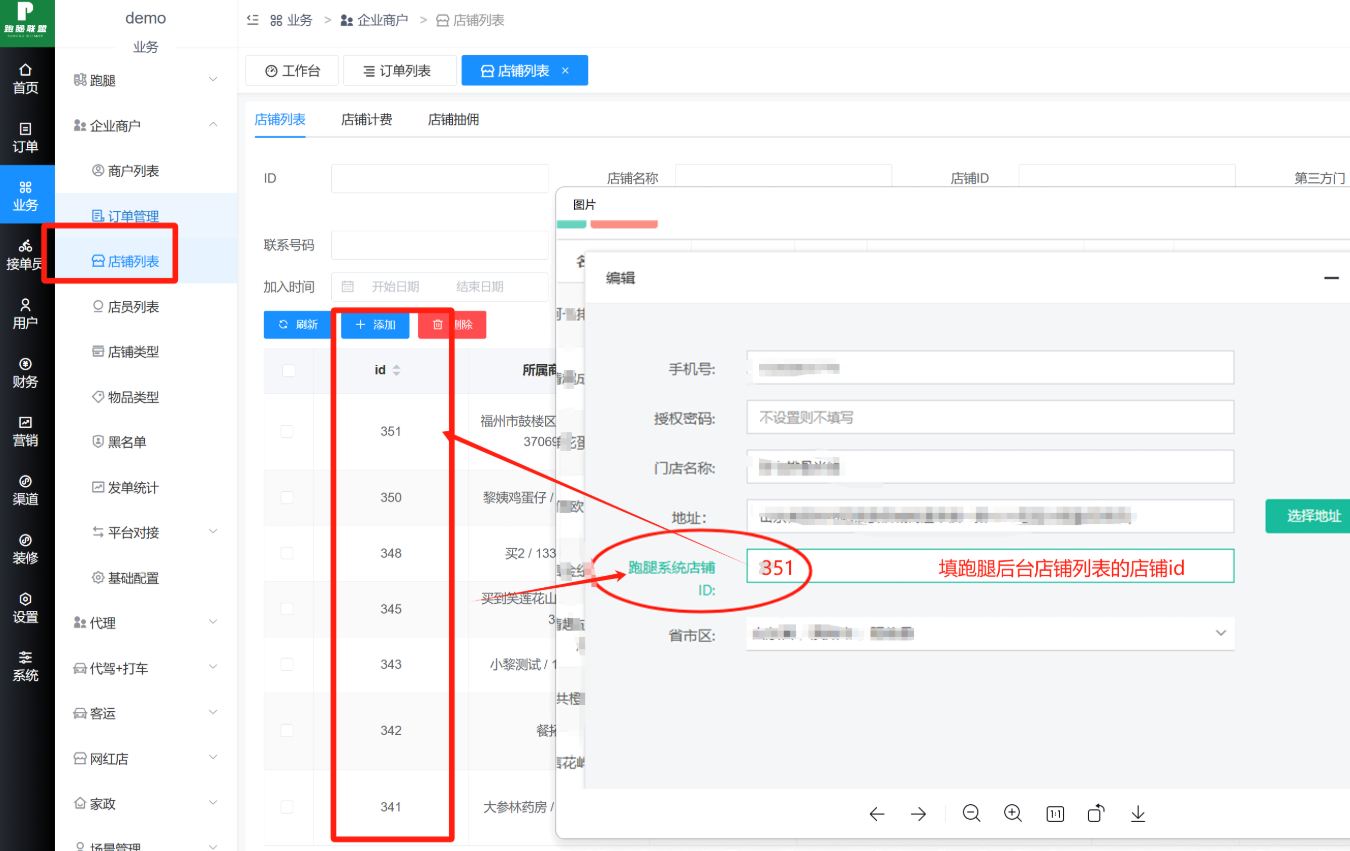Expand the 跑腿 menu group
The width and height of the screenshot is (1350, 851).
tap(145, 80)
